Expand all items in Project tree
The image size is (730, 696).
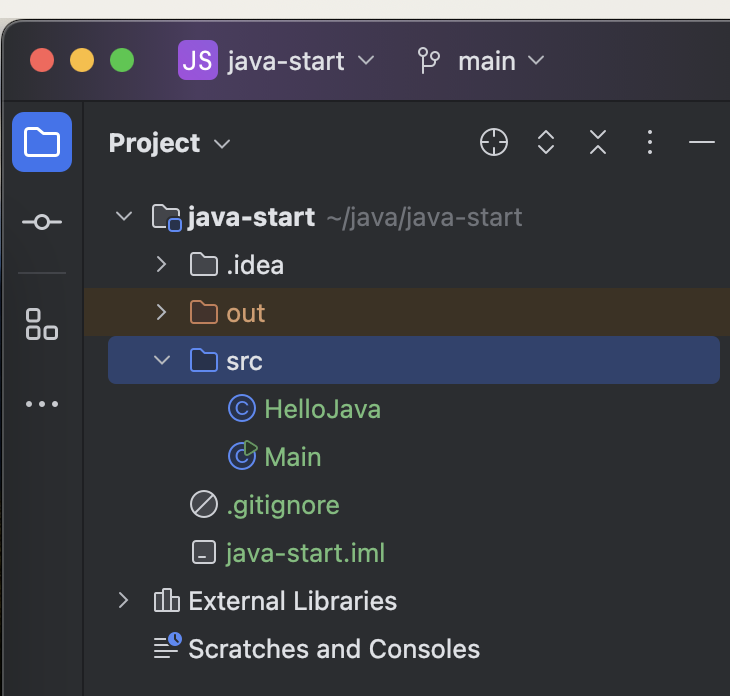coord(546,143)
